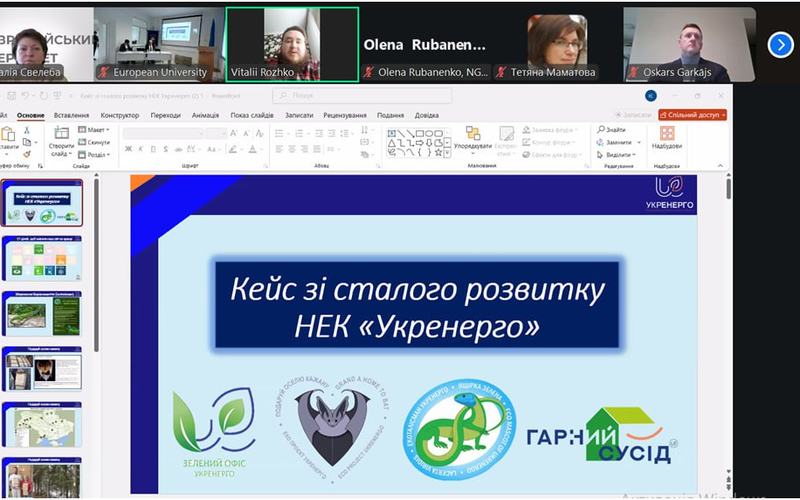Screen dimensions: 800x500
Task: Click the Створити слайд new slide icon
Action: (62, 134)
